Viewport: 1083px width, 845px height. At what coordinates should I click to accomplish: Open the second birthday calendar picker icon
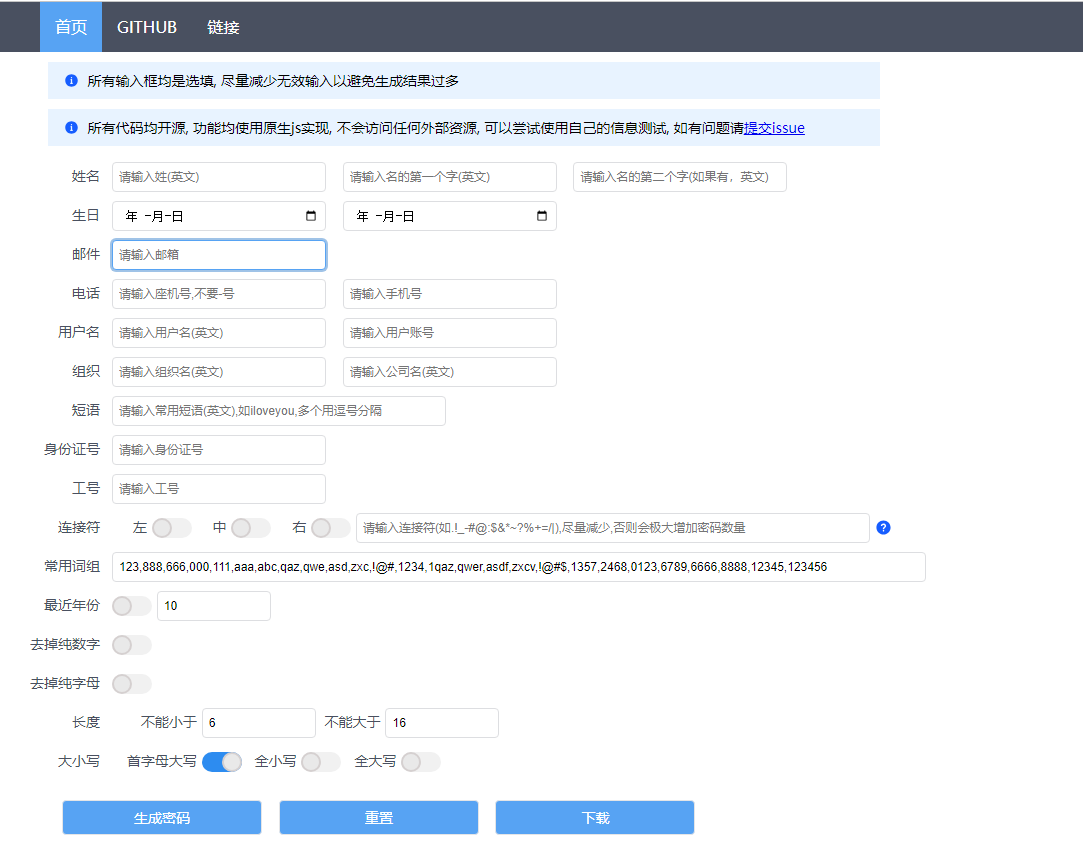pos(542,216)
